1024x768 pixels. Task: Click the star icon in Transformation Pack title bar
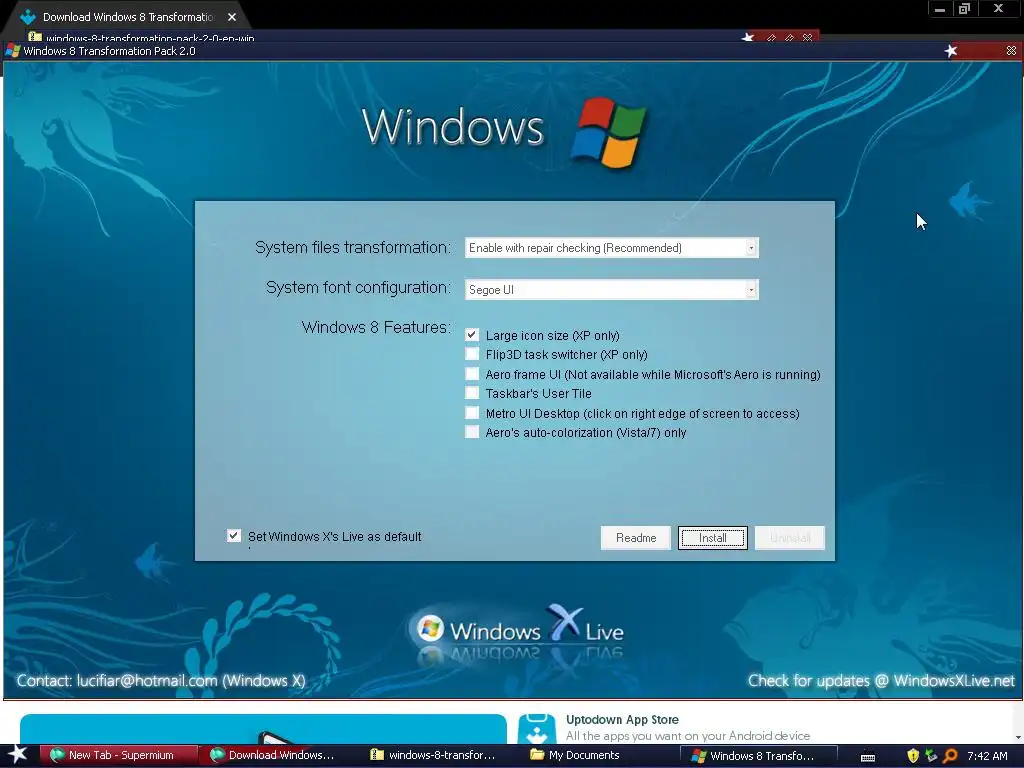pos(951,51)
